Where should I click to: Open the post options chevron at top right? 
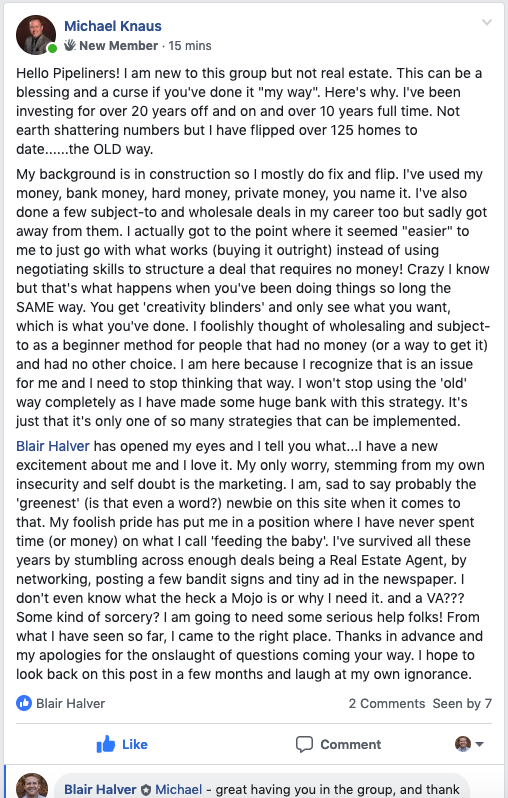pyautogui.click(x=487, y=22)
